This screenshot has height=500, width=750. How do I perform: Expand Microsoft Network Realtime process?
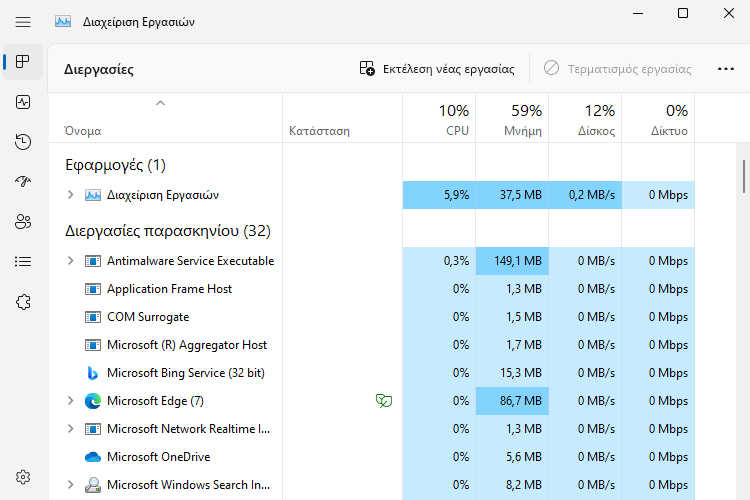coord(70,429)
